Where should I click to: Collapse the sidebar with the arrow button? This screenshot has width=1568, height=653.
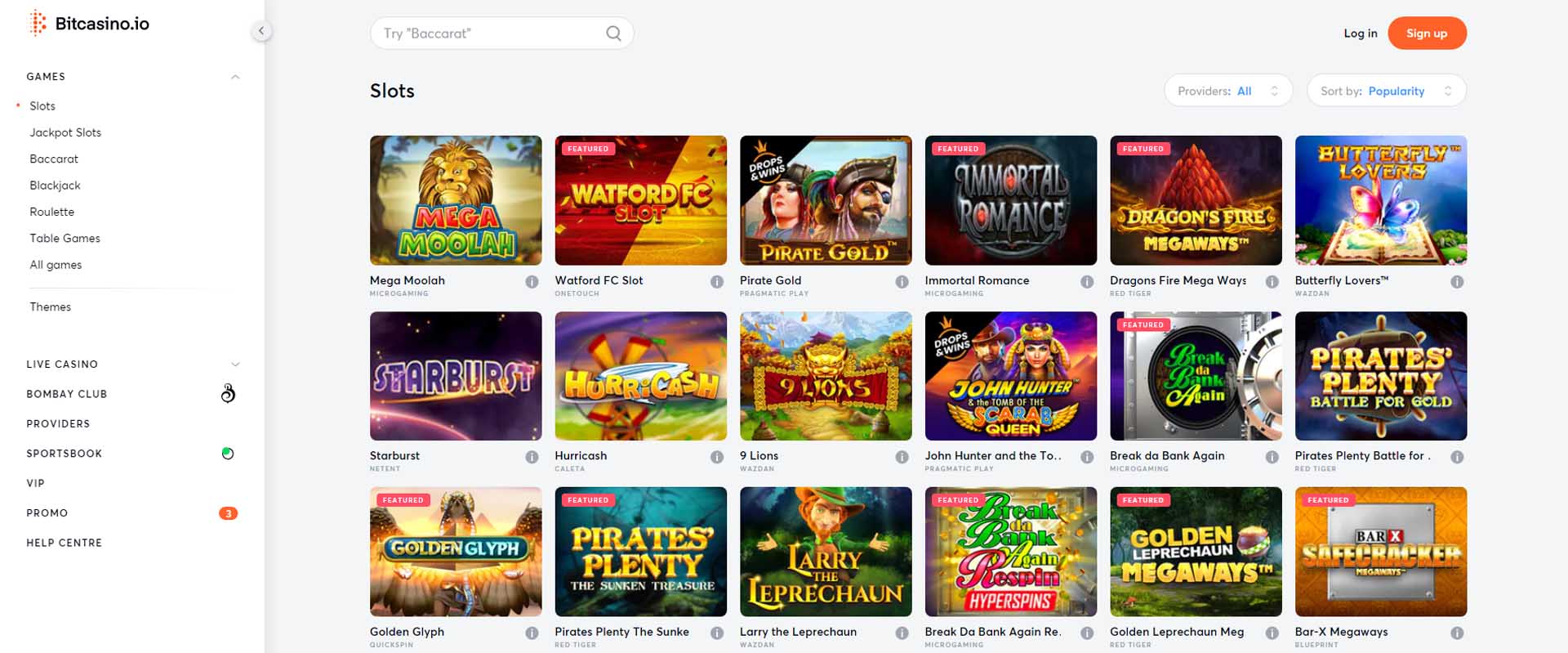[x=261, y=31]
